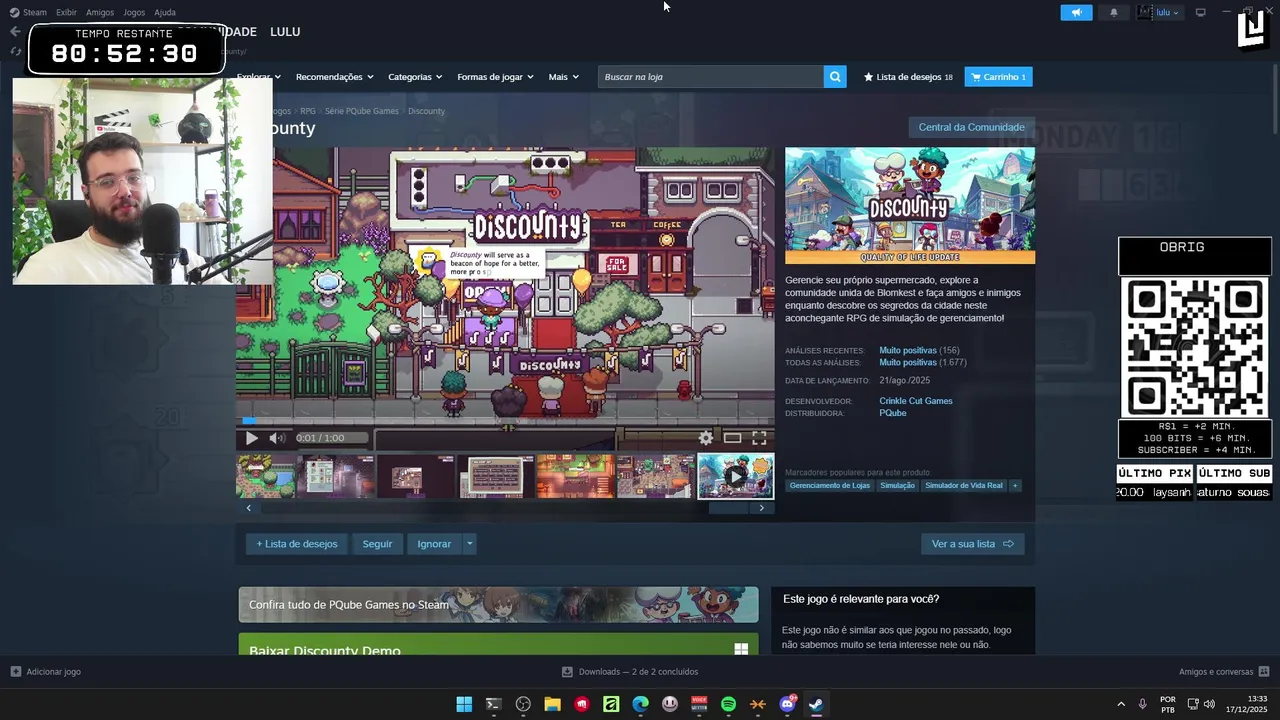Open the Gerenciamento de Lojas tag
1280x720 pixels.
click(x=830, y=486)
